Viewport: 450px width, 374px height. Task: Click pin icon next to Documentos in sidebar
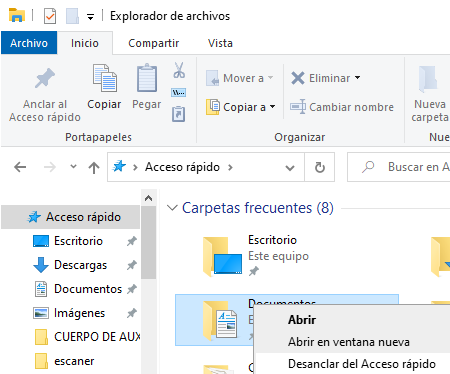click(132, 289)
